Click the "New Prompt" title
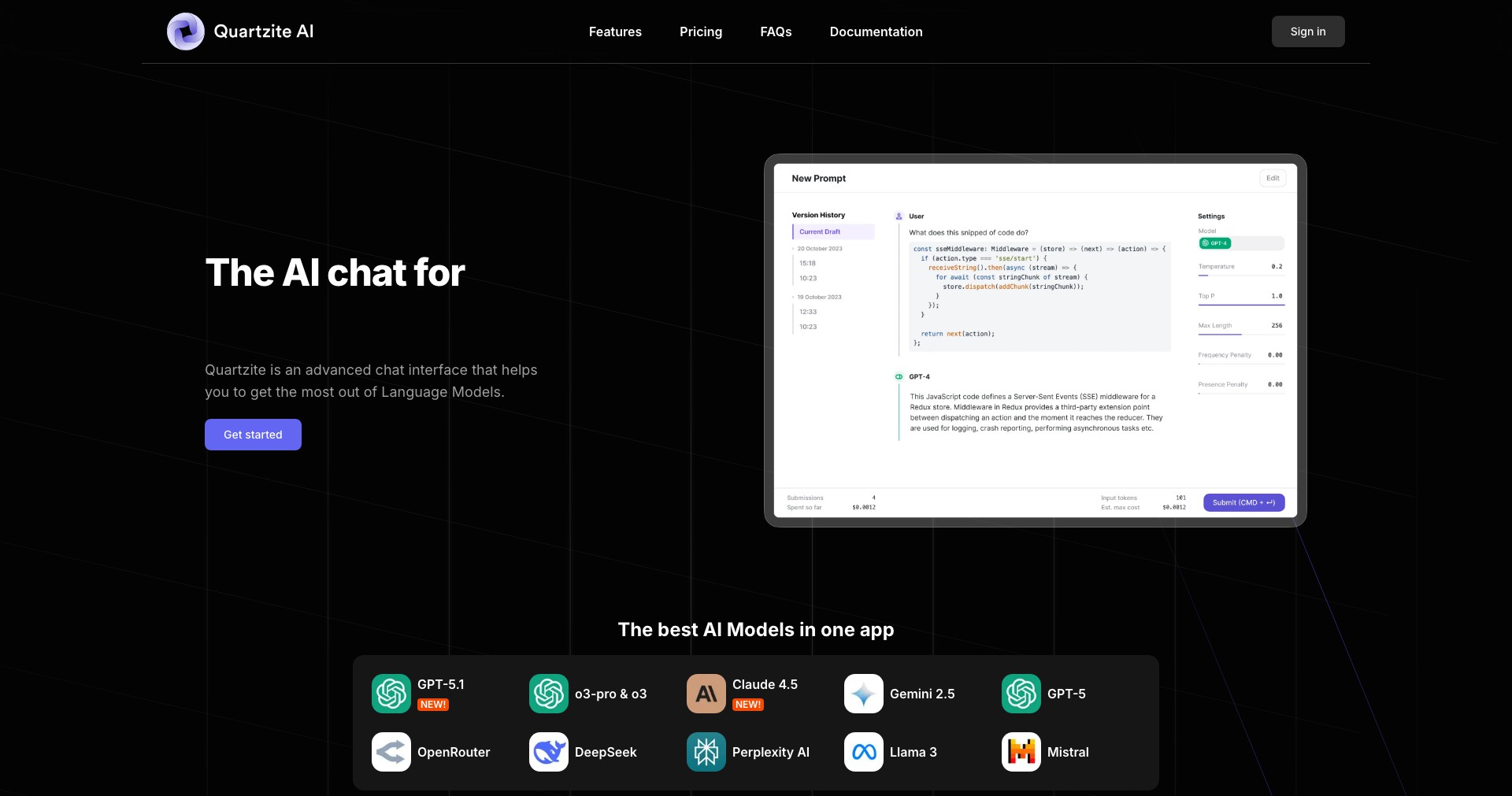 [x=818, y=179]
